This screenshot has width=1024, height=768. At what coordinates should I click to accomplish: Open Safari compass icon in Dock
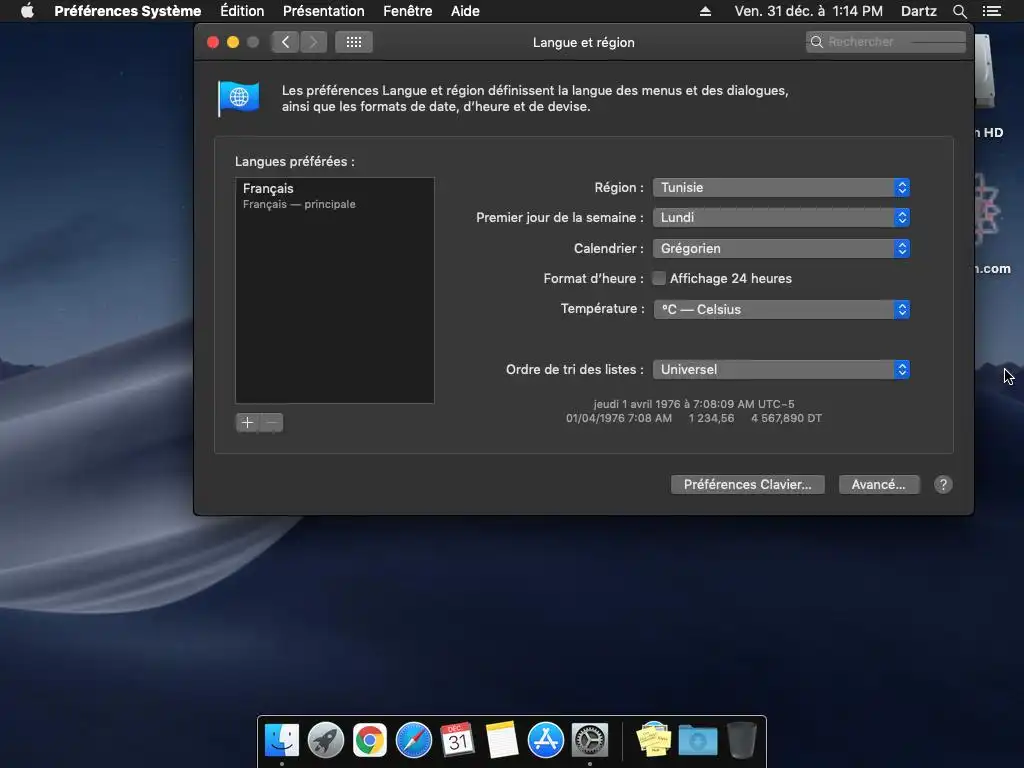coord(413,740)
